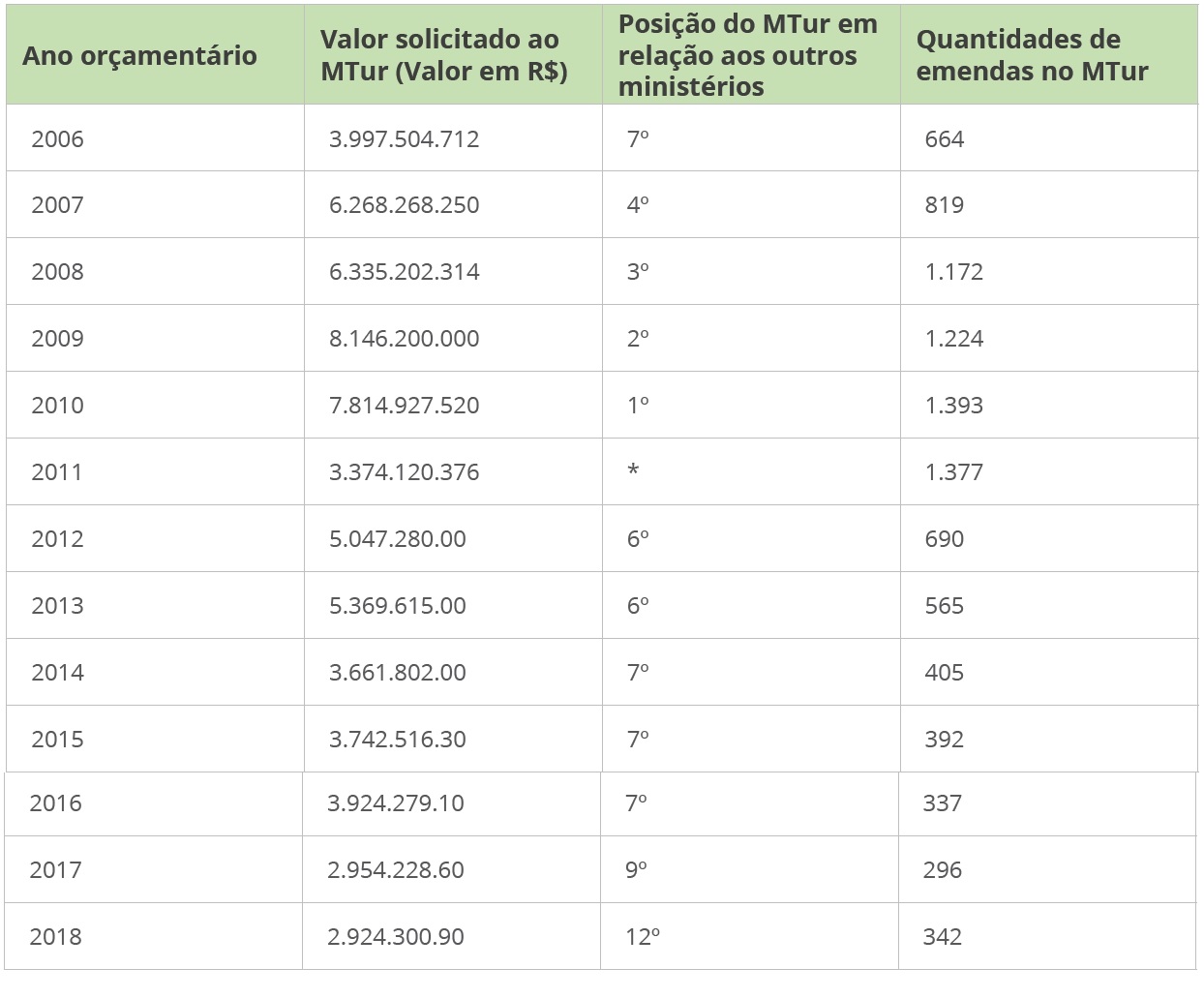Click the asterisk in the 2011 row
This screenshot has height=999, width=1204.
[x=633, y=471]
